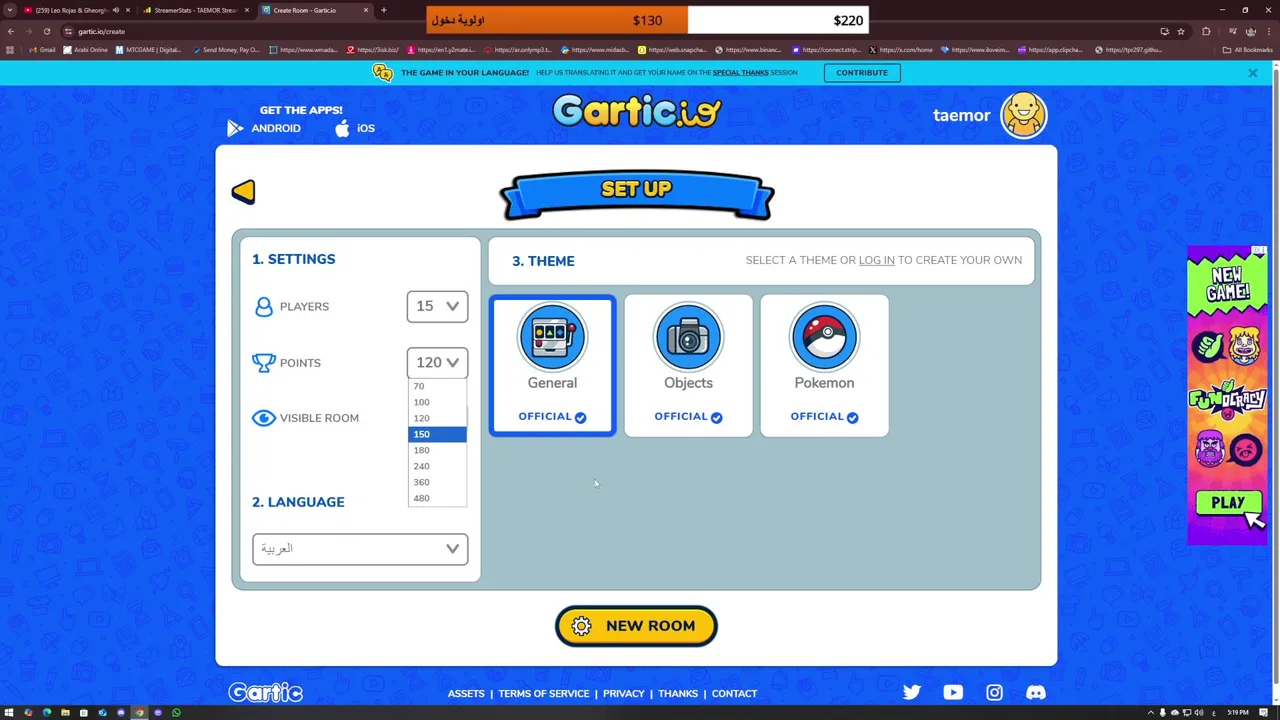Screen dimensions: 1280x720
Task: Select the General theme card
Action: [552, 365]
